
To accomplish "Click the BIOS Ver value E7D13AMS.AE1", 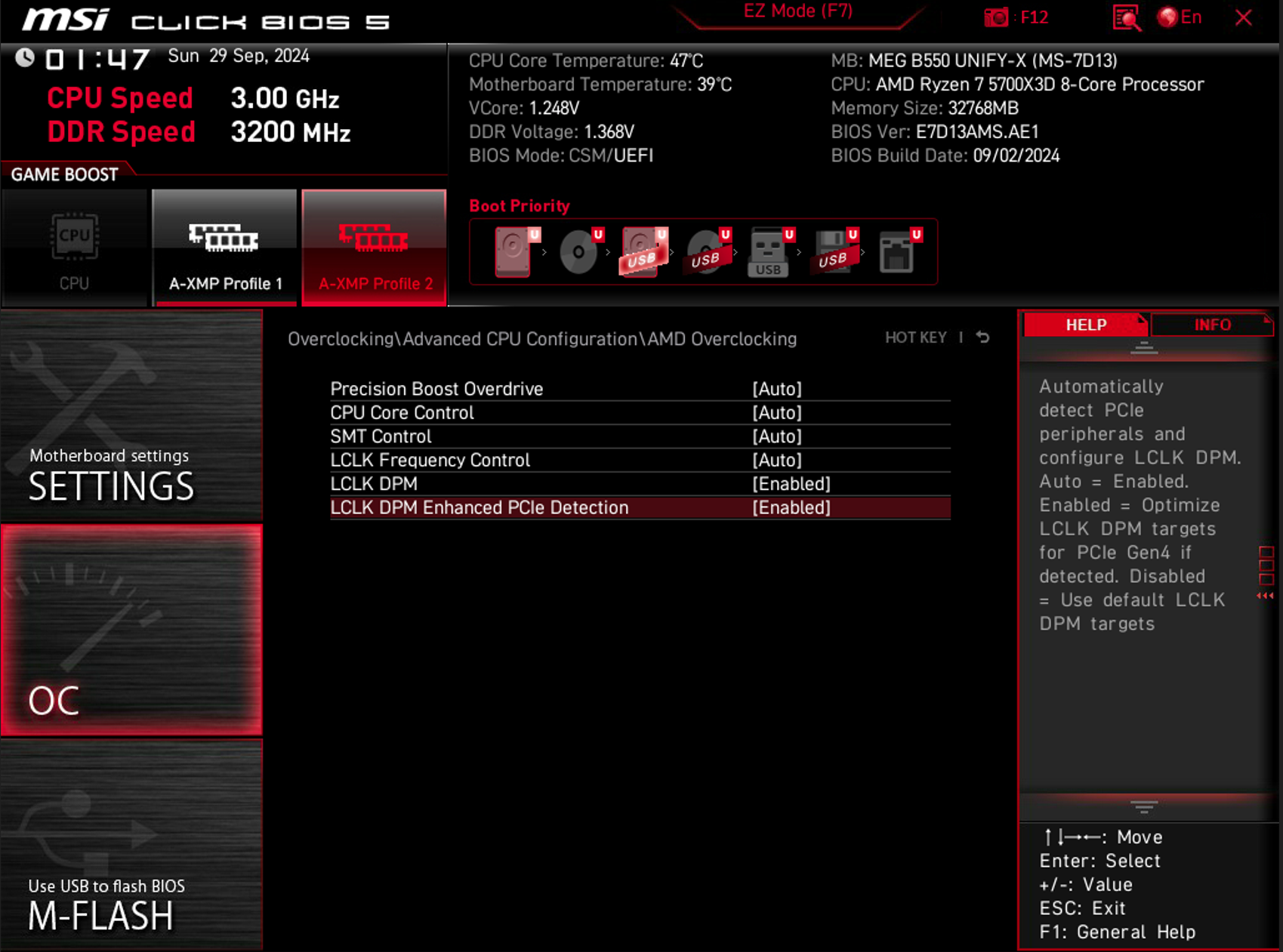I will coord(977,132).
